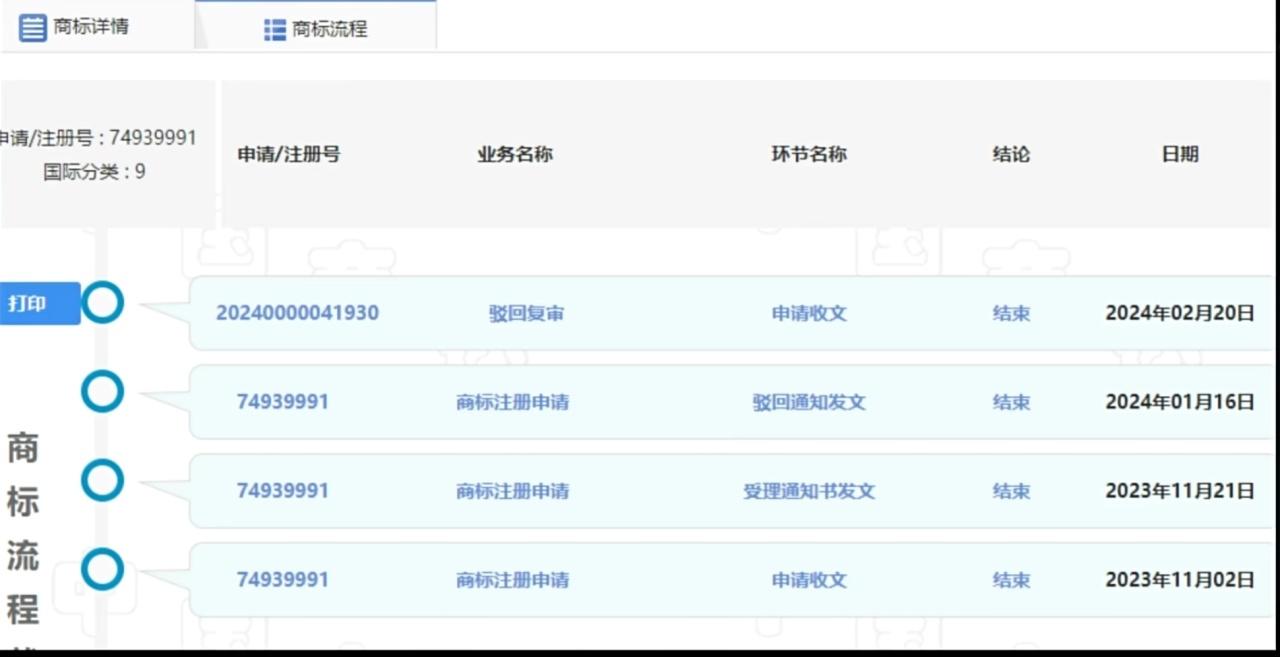Select the timeline circle for 2023年11月02日 row
The height and width of the screenshot is (657, 1280).
(x=102, y=570)
